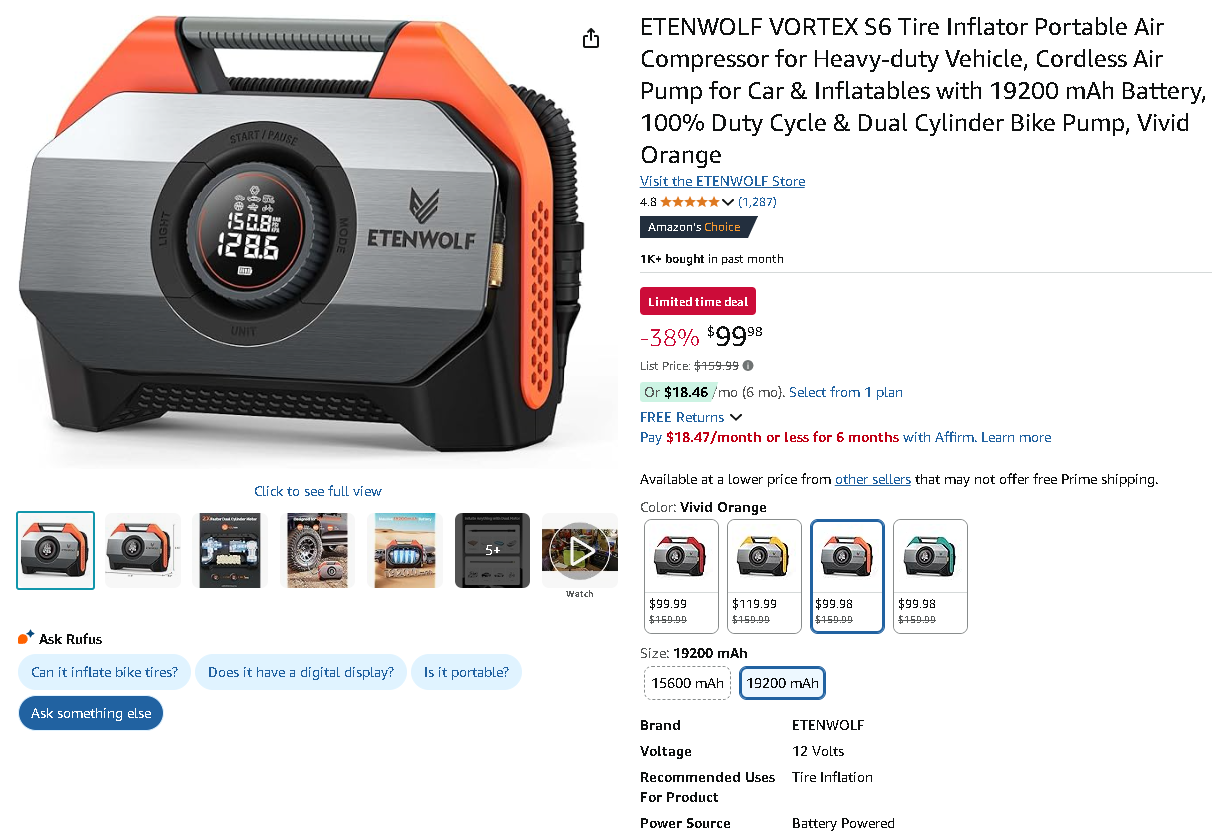
Task: Select the dual cylinder motor diagram thumbnail
Action: (x=231, y=550)
